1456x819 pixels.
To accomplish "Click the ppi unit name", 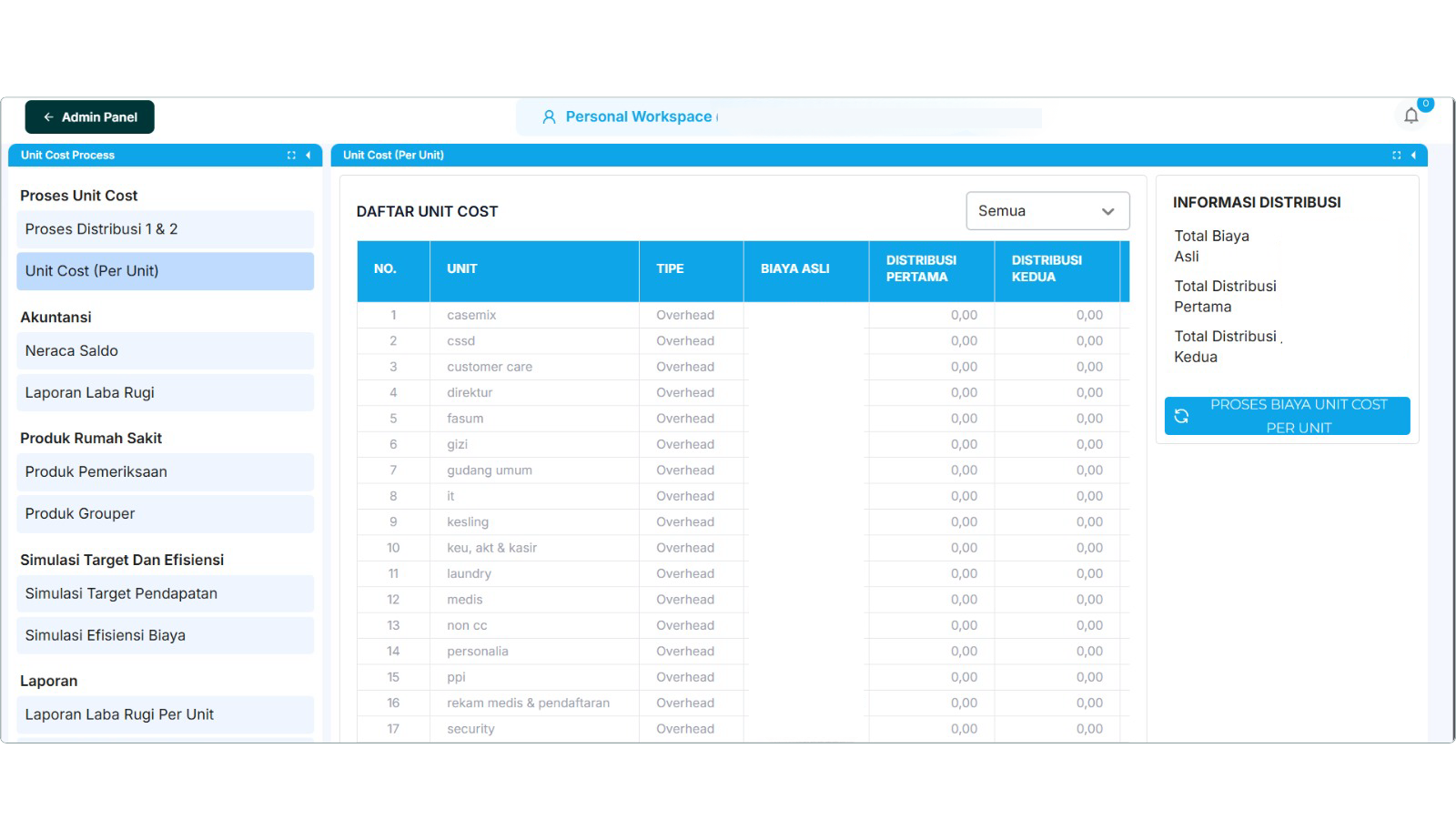I will pos(456,678).
